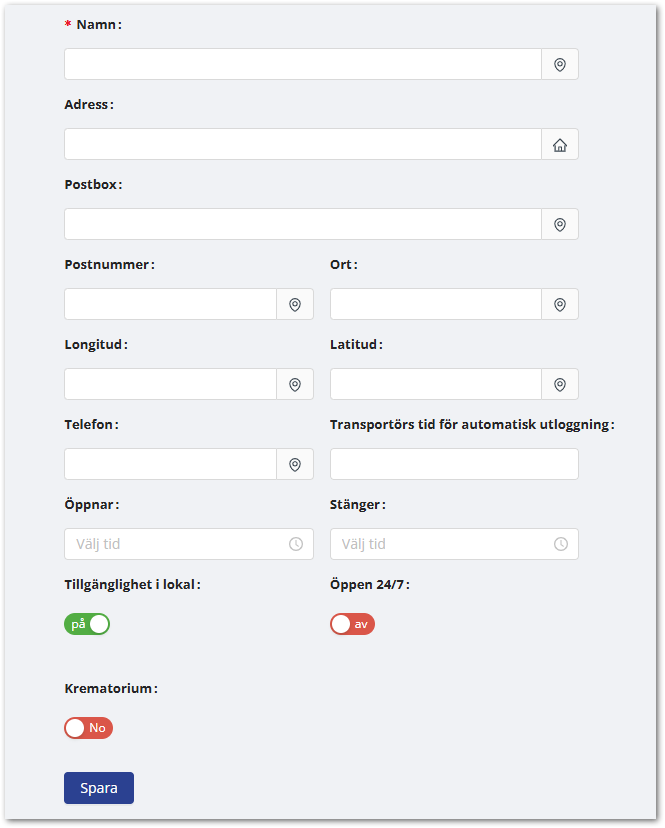Click the pin icon beside Postnummer field
Viewport: 665px width, 828px height.
point(295,304)
